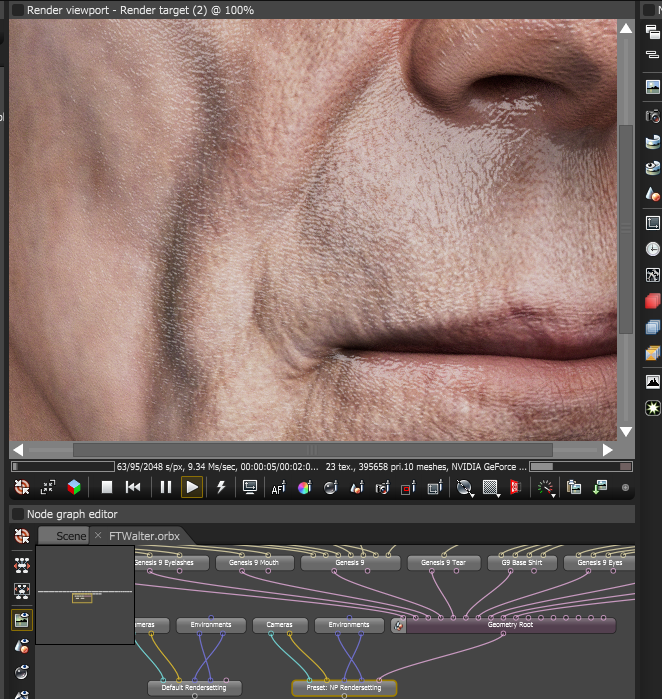Tick the Render viewport panel checkbox
The width and height of the screenshot is (662, 699).
point(18,10)
